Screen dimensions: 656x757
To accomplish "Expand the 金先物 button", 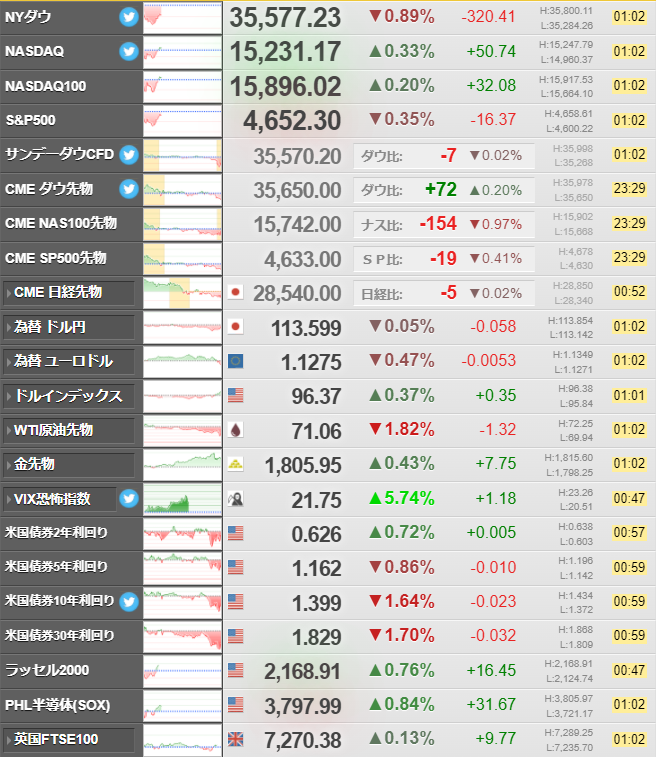I will coord(69,464).
